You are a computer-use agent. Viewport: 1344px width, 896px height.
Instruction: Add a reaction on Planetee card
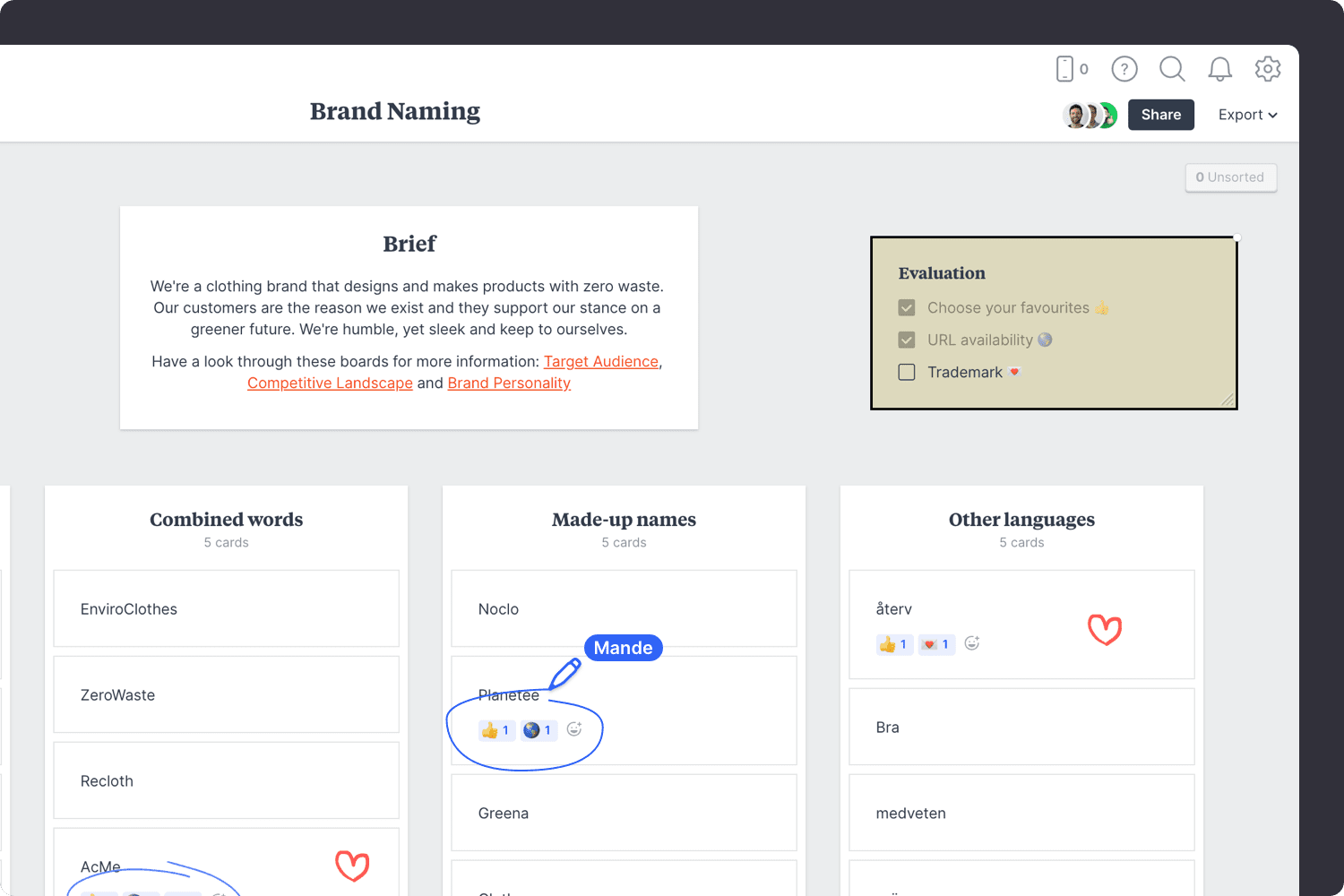(x=574, y=729)
